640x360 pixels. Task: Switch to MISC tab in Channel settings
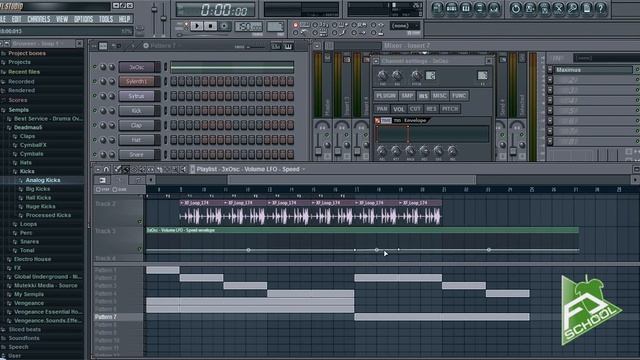point(440,96)
